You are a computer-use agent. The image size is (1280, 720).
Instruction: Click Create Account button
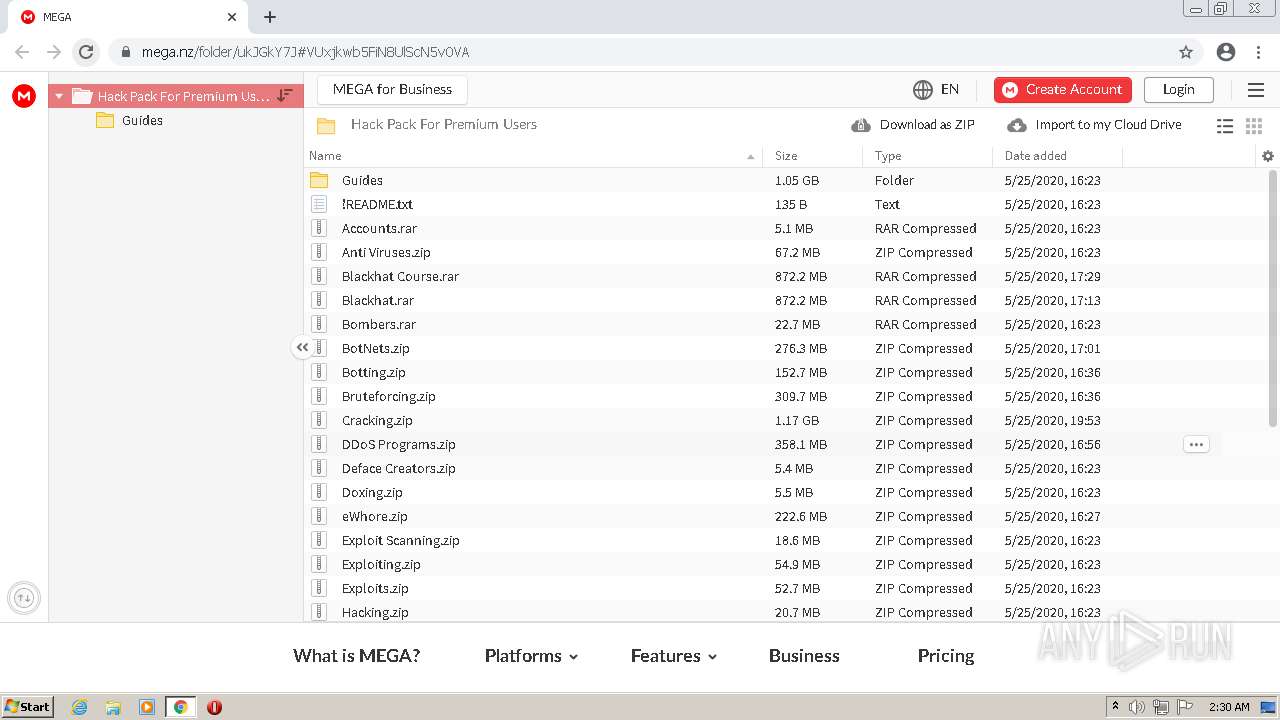click(1063, 90)
